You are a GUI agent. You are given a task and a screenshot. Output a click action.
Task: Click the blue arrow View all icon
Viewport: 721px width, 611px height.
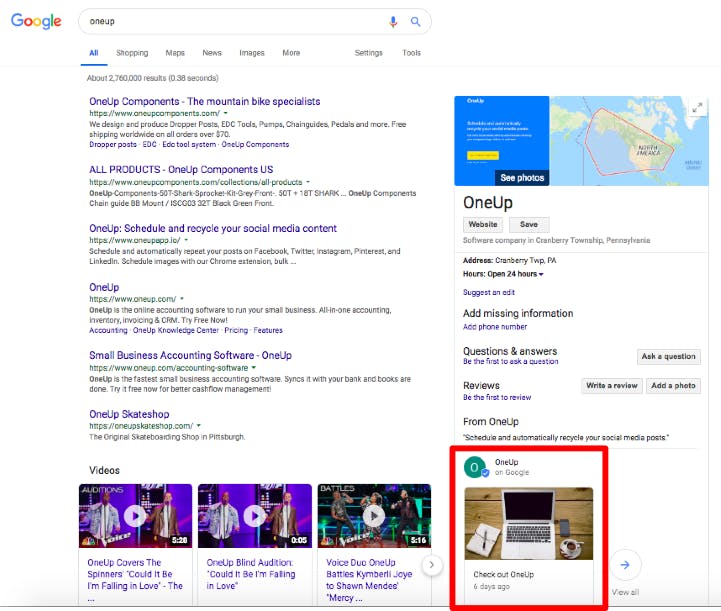[x=625, y=565]
